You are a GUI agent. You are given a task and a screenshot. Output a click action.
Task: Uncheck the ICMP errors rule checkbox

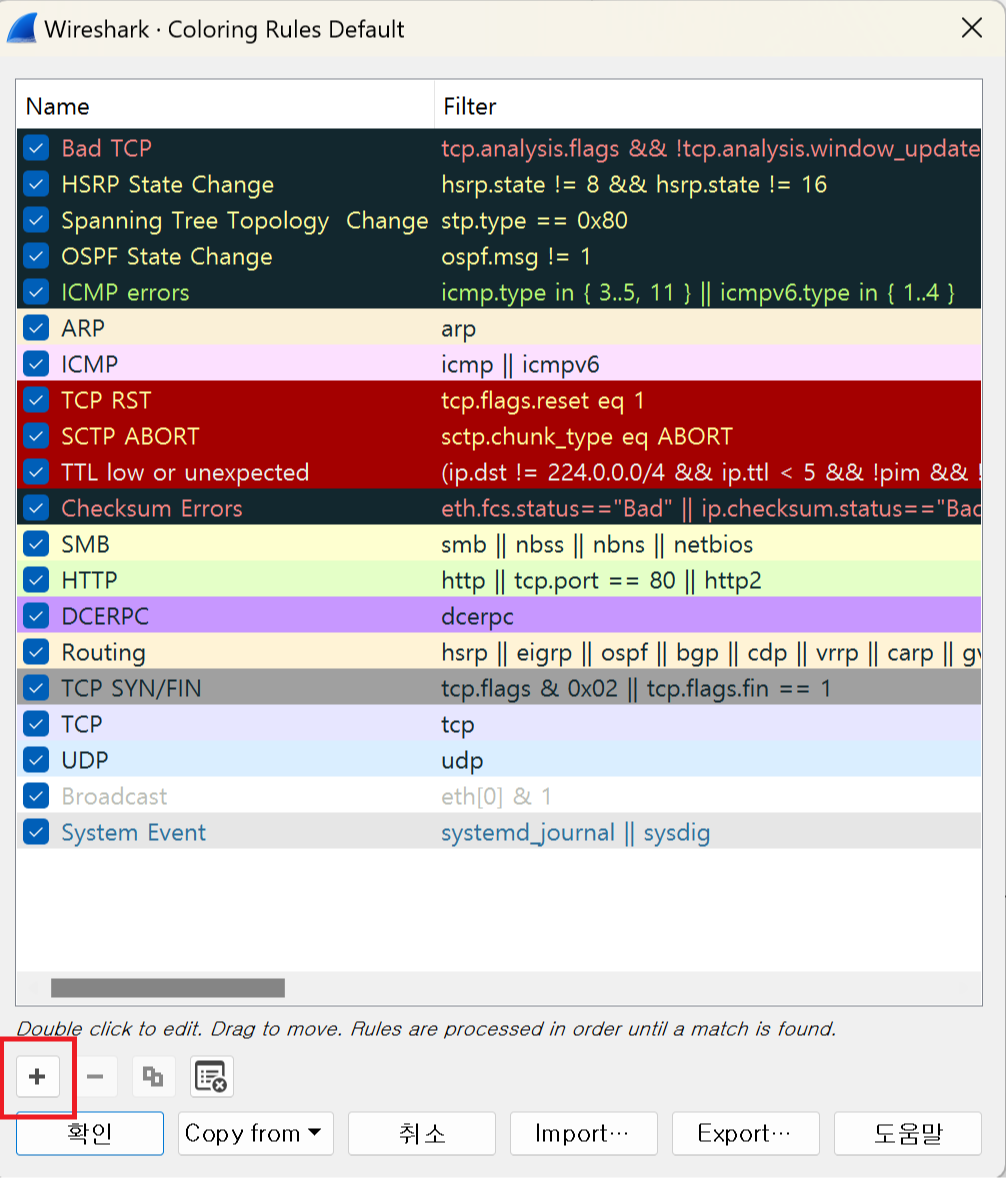pyautogui.click(x=36, y=292)
